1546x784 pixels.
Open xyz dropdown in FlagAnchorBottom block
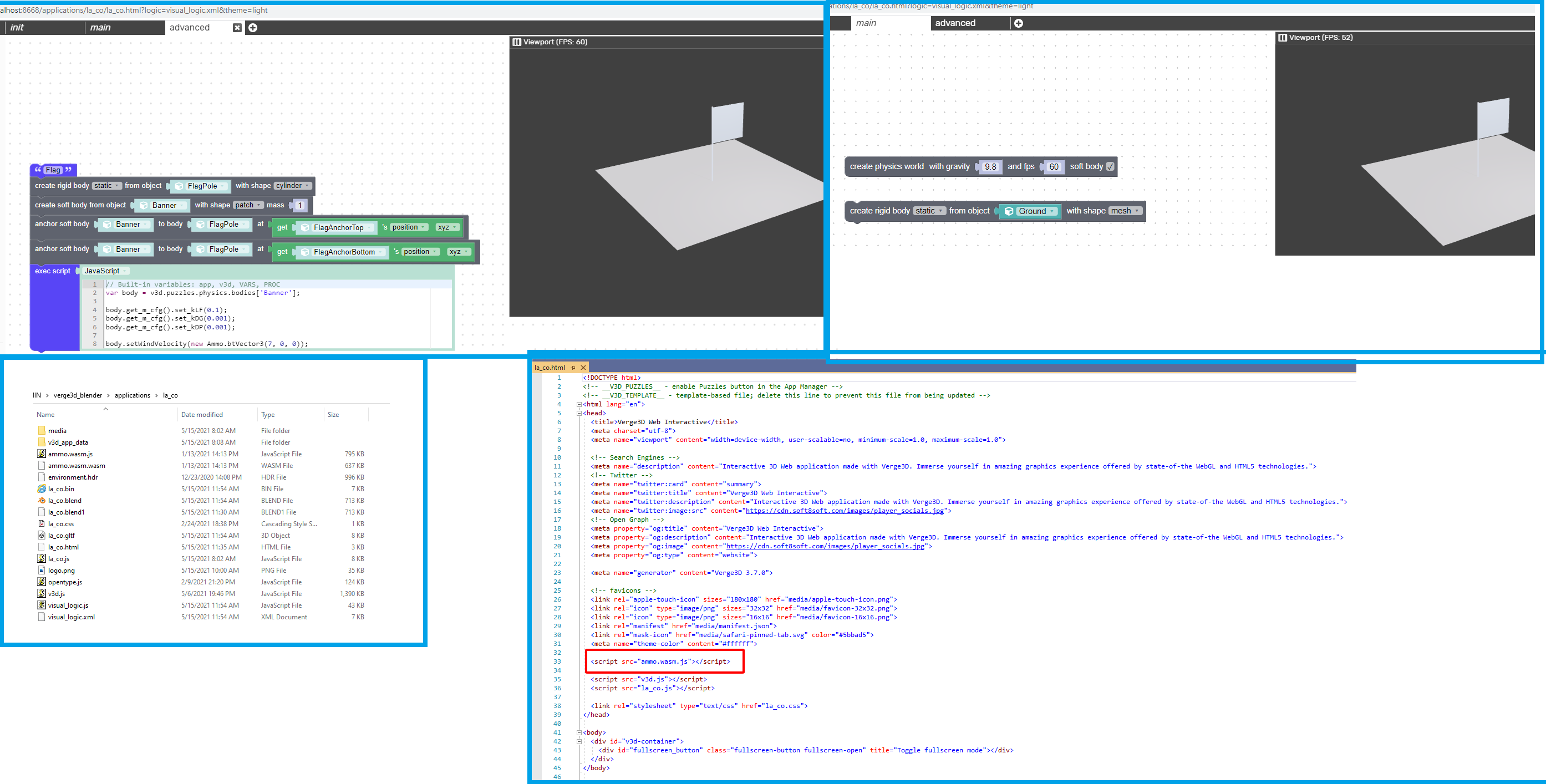click(459, 252)
